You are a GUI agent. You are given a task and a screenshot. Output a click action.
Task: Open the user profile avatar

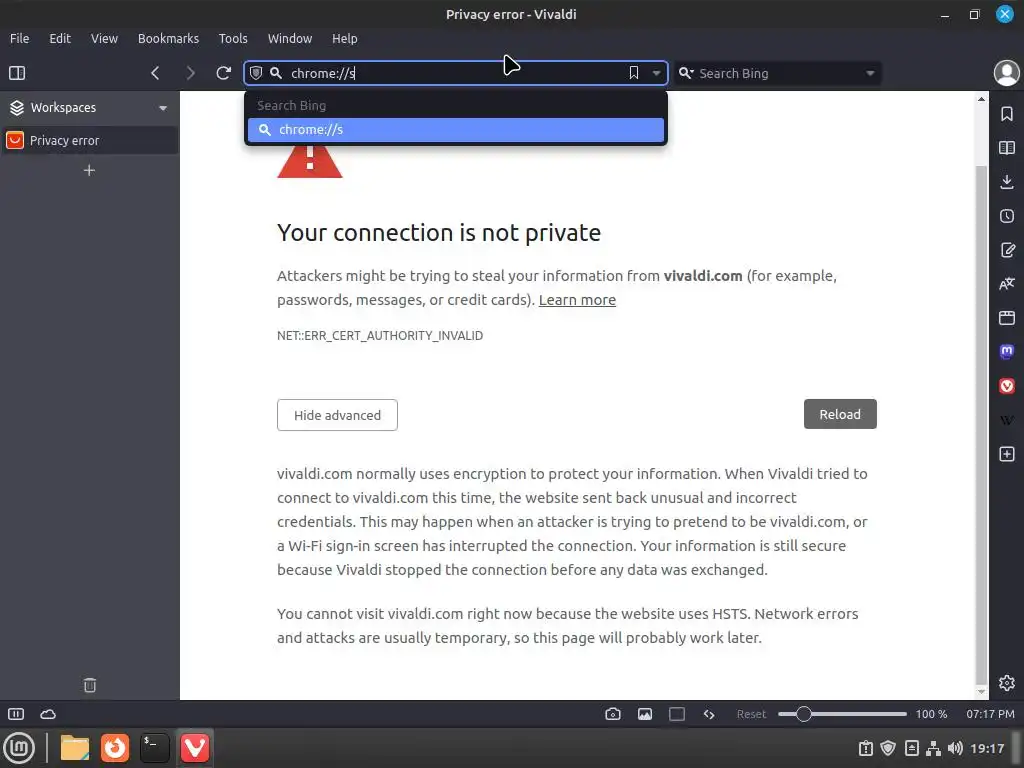pos(1006,73)
